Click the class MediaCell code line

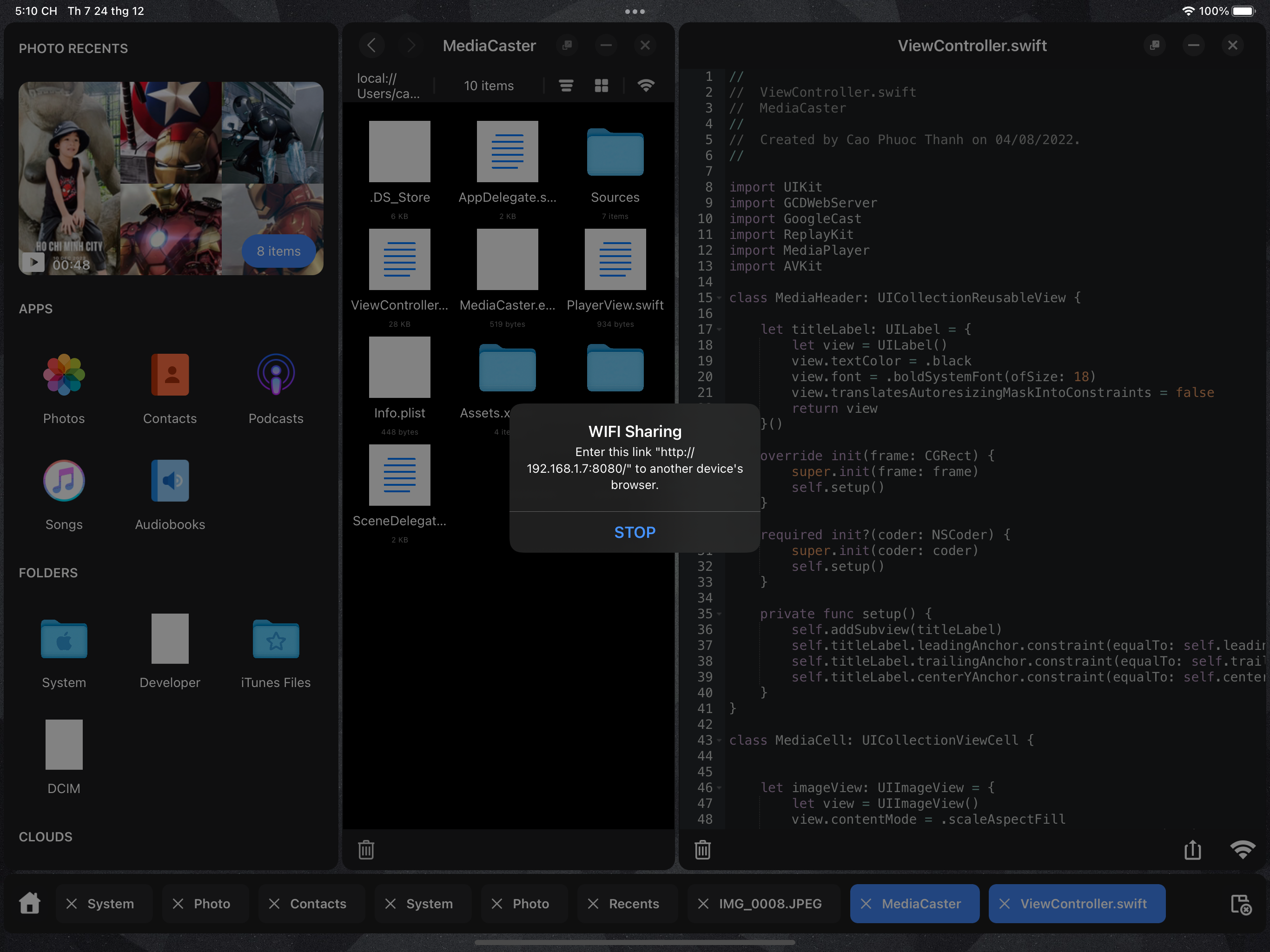(881, 740)
